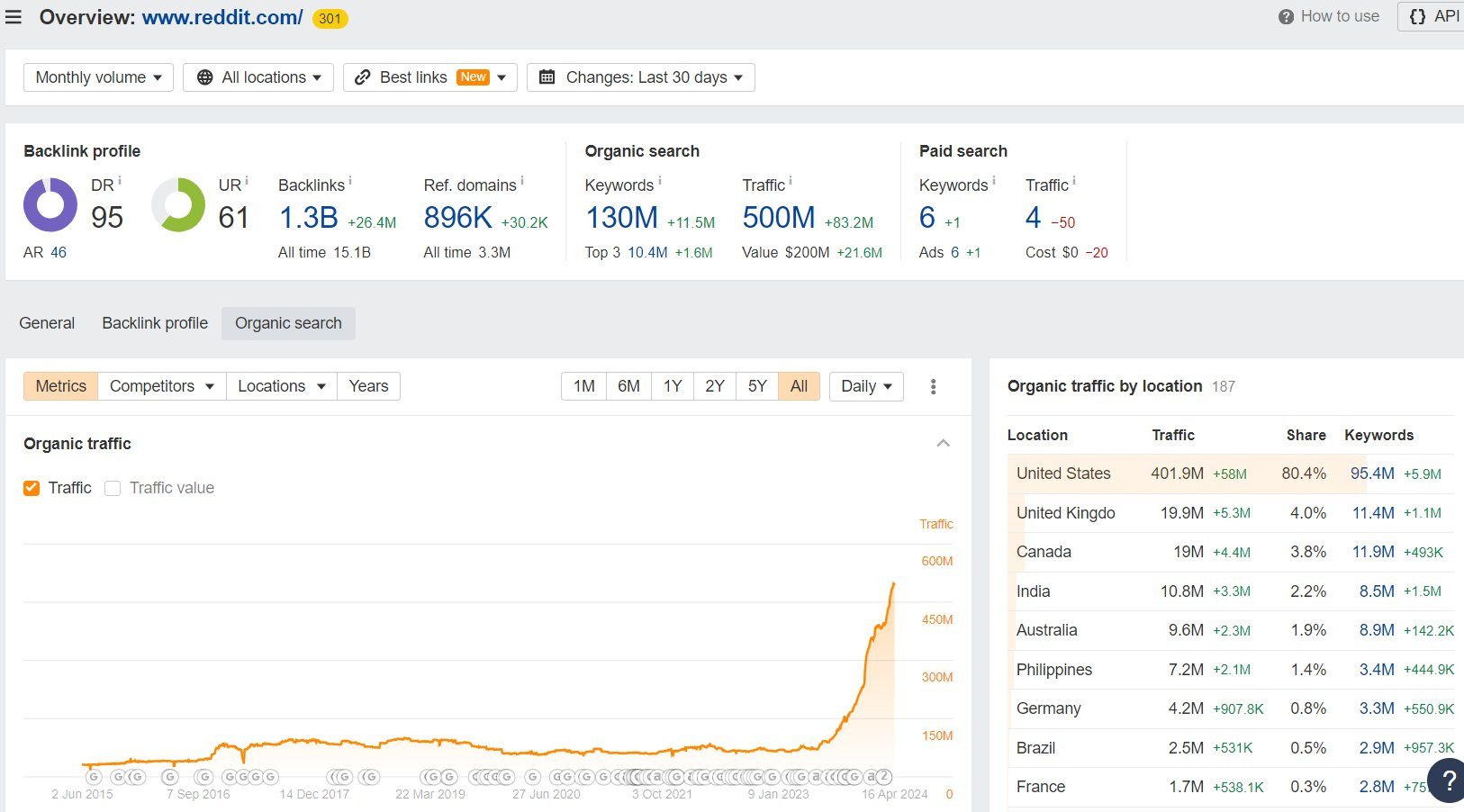The image size is (1464, 812).
Task: Uncheck the Traffic checkbox
Action: click(x=32, y=488)
